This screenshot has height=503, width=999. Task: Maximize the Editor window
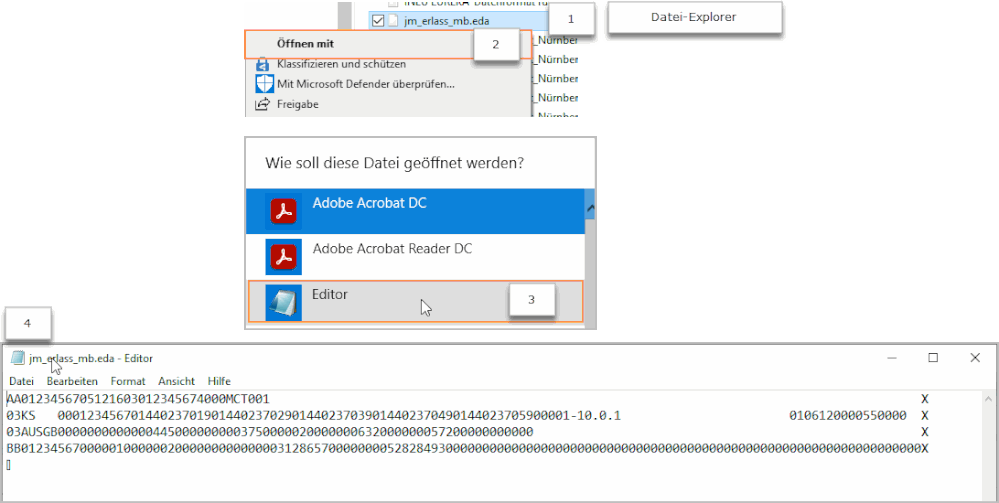point(933,358)
